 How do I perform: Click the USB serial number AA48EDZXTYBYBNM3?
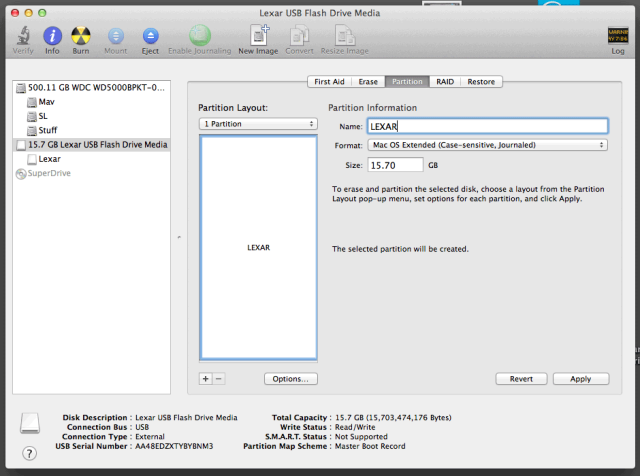click(174, 446)
